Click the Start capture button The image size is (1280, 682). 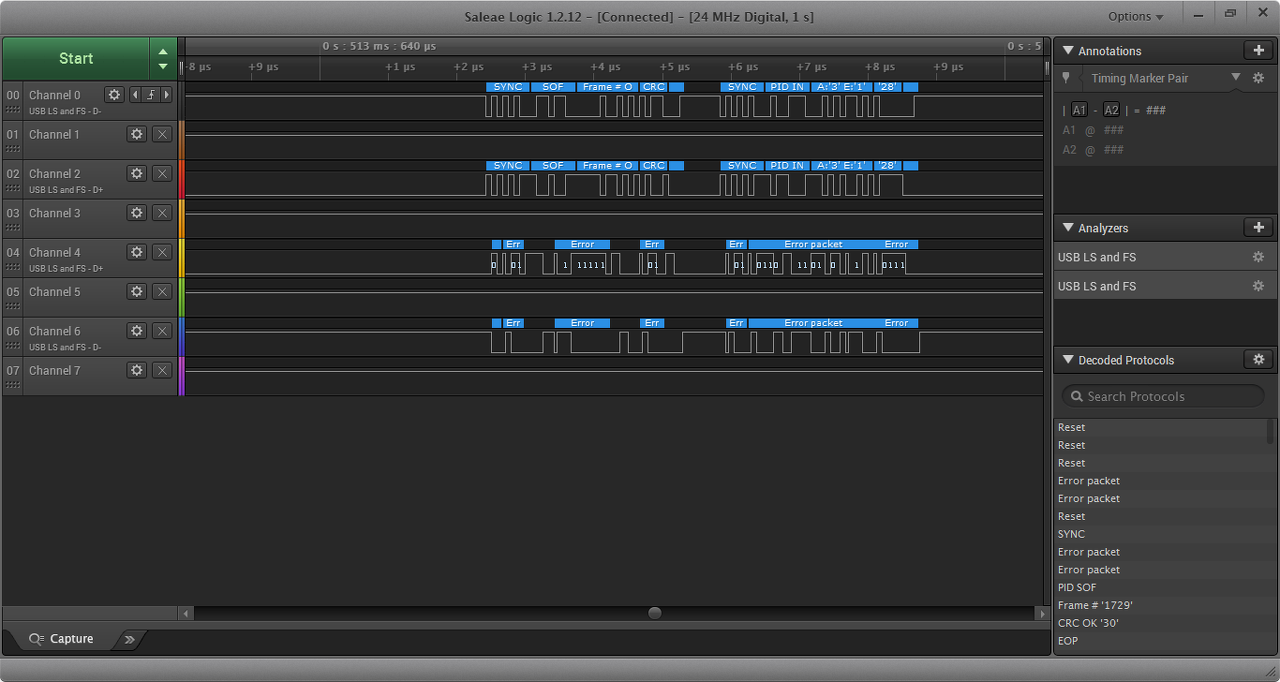[76, 58]
